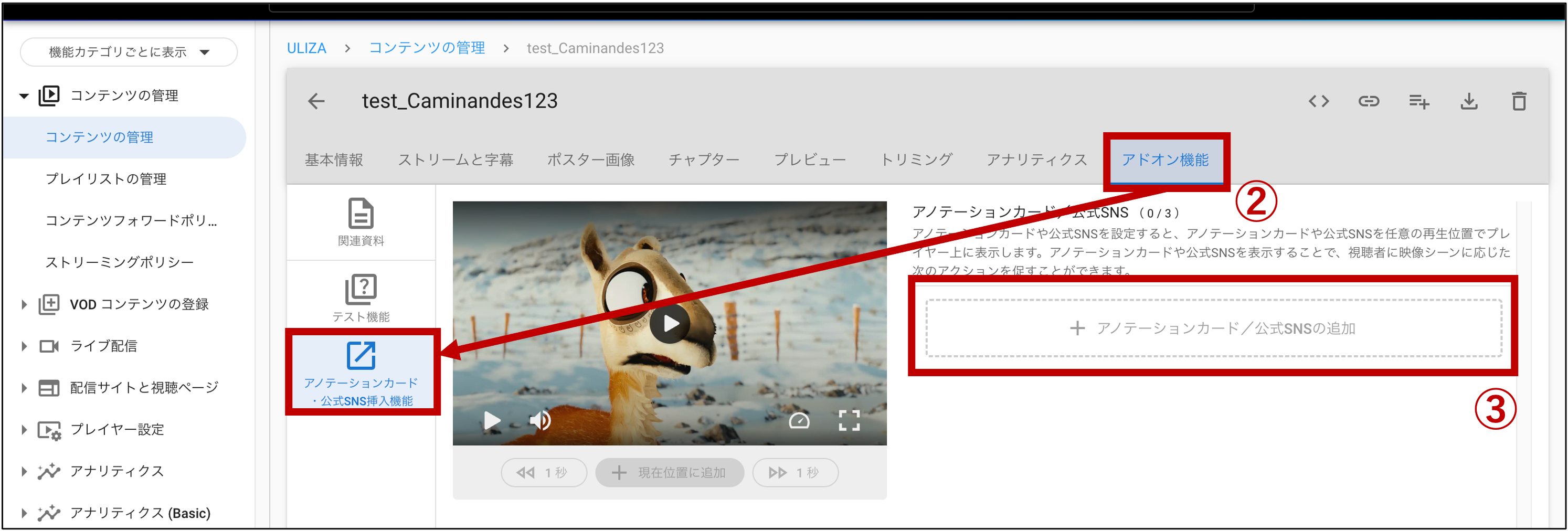The image size is (1568, 531).
Task: Click the ライブ配信 camera icon
Action: coord(49,346)
